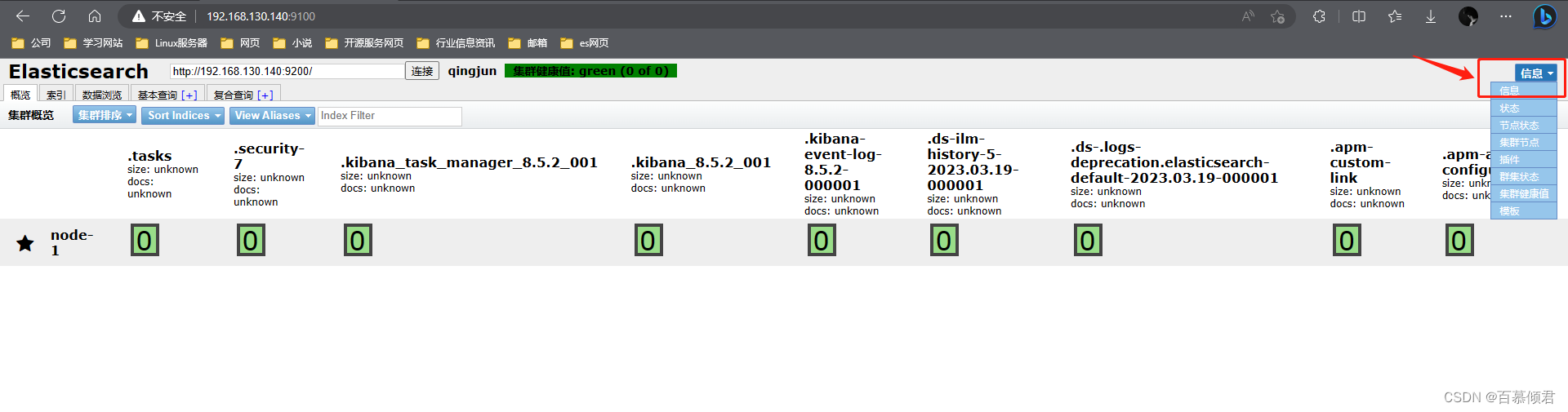Click the .security-7 index heading
The height and width of the screenshot is (412, 1568).
pyautogui.click(x=269, y=156)
